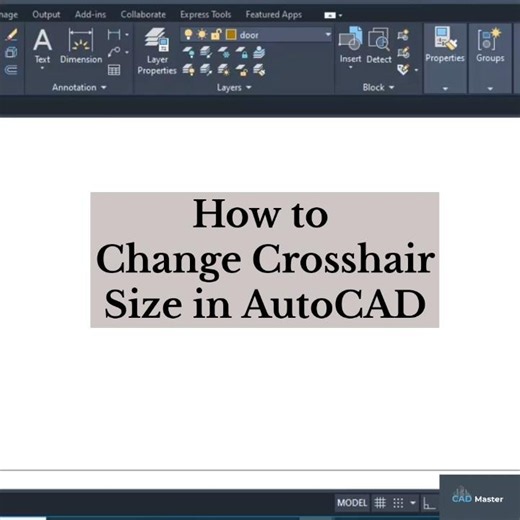
Task: Open the door layer dropdown list
Action: [x=328, y=34]
